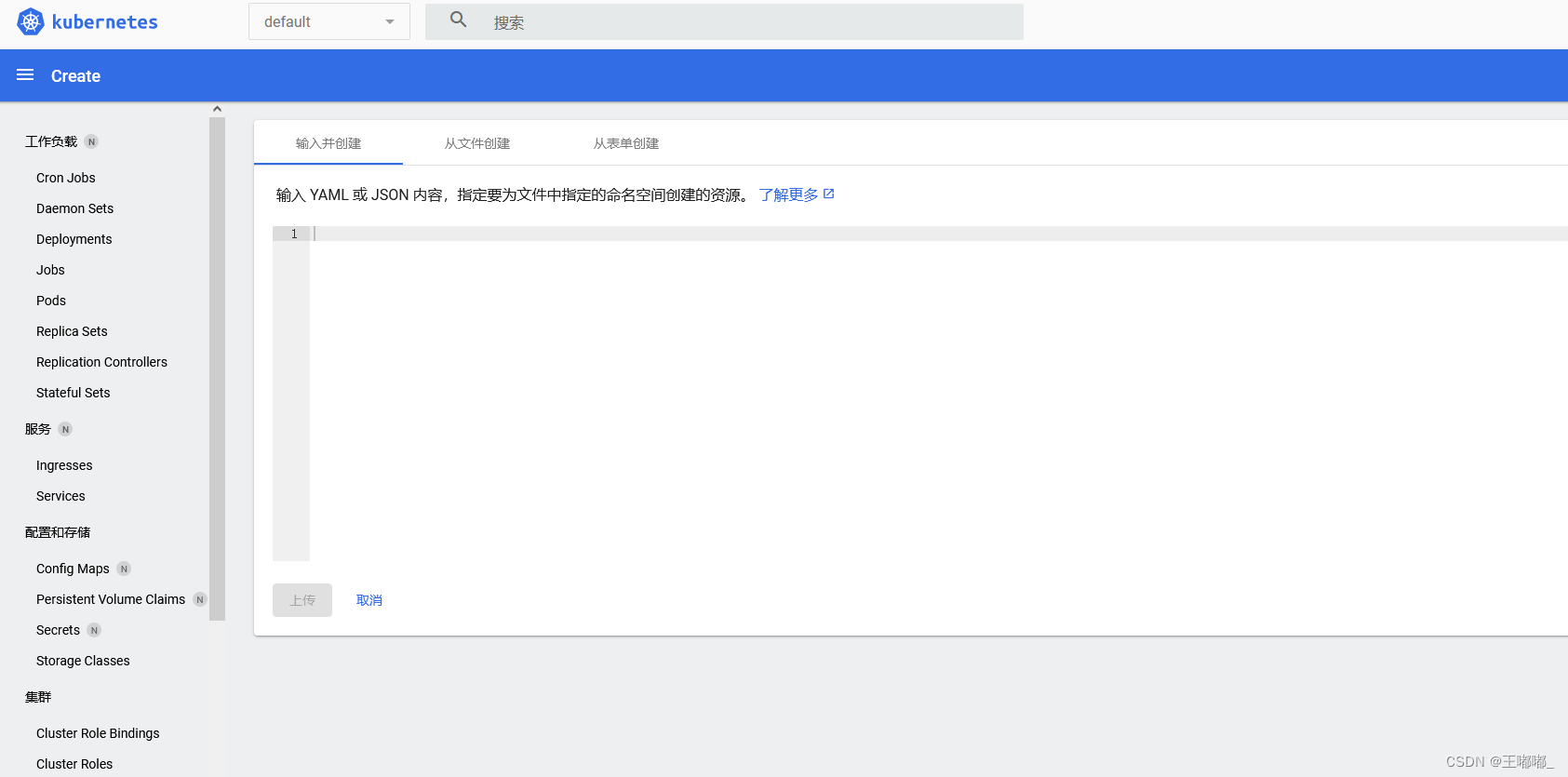The width and height of the screenshot is (1568, 777).
Task: Click the search magnifier icon
Action: [458, 20]
